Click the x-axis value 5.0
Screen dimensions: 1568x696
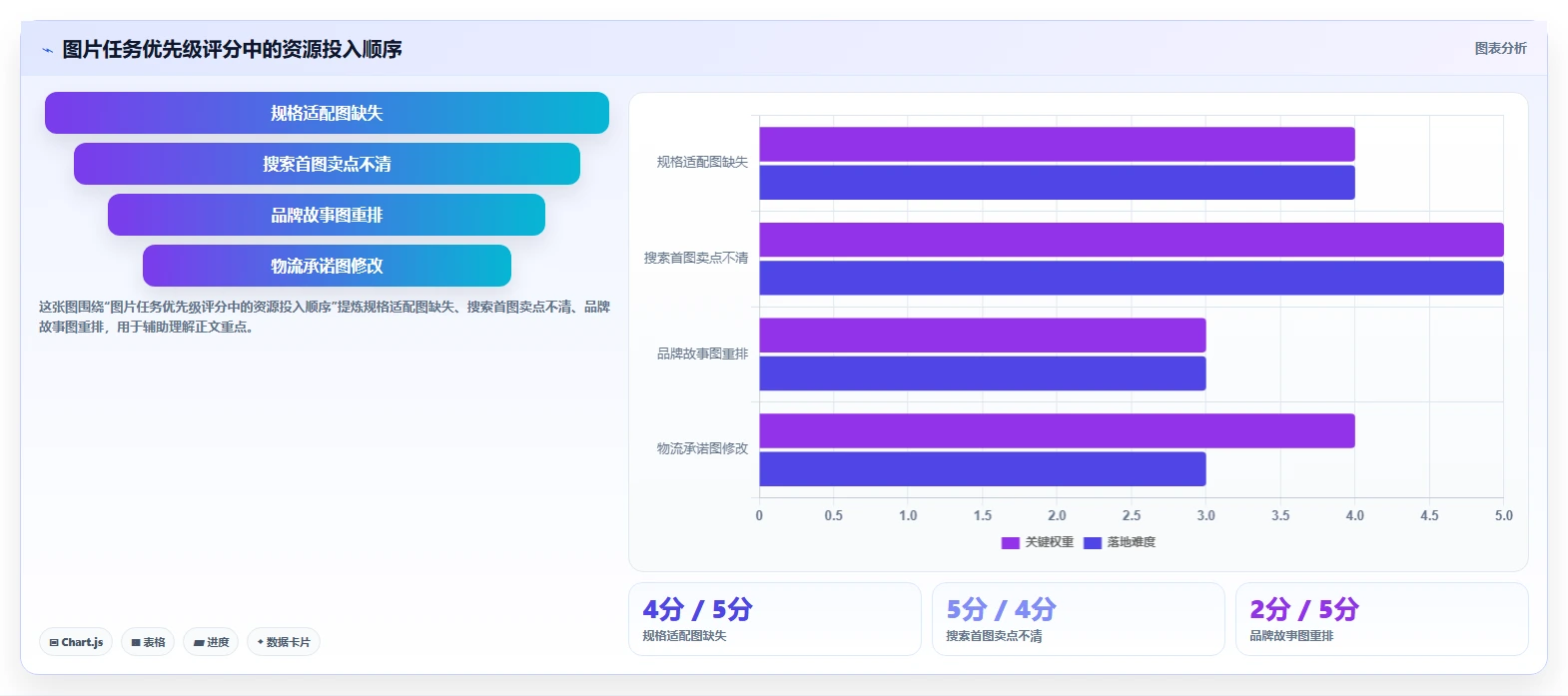[x=1504, y=515]
